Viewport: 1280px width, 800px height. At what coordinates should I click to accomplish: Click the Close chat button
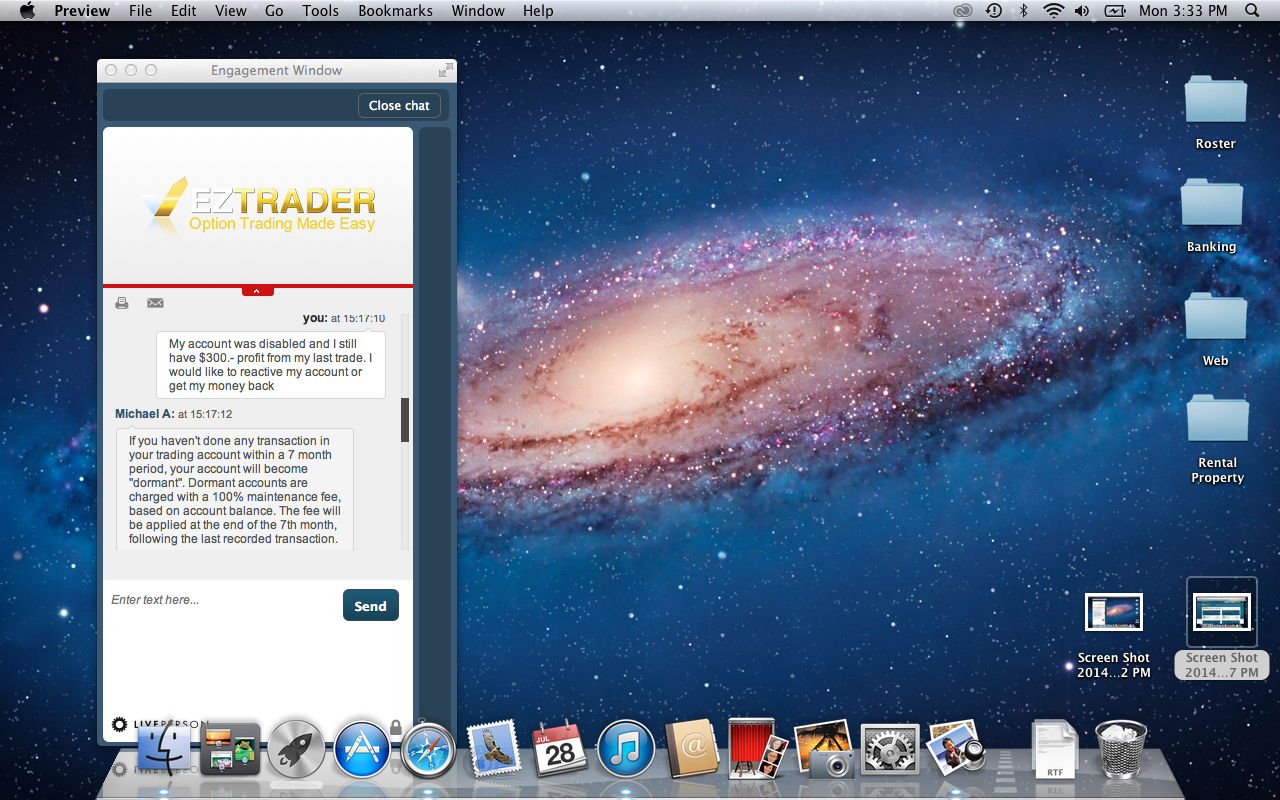tap(399, 105)
